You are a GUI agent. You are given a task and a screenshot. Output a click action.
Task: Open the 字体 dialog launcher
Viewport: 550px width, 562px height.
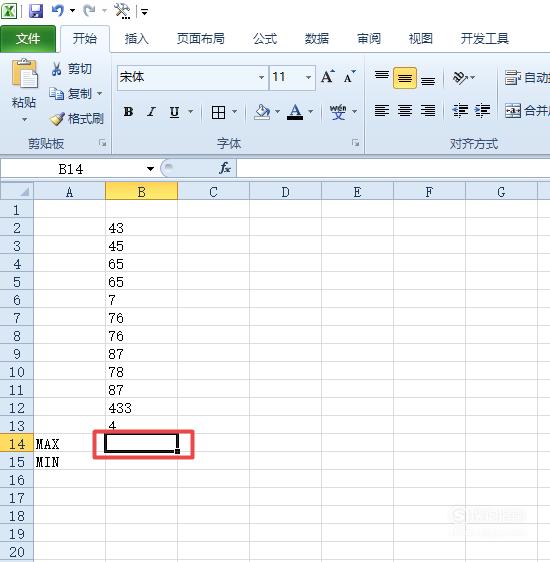[355, 143]
